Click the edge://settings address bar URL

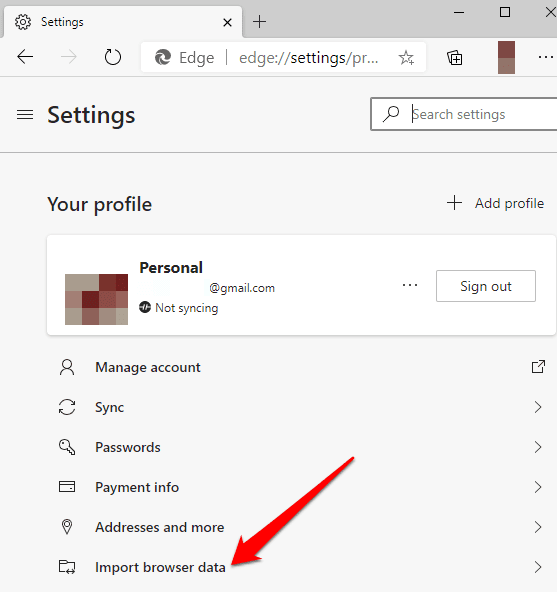coord(309,58)
